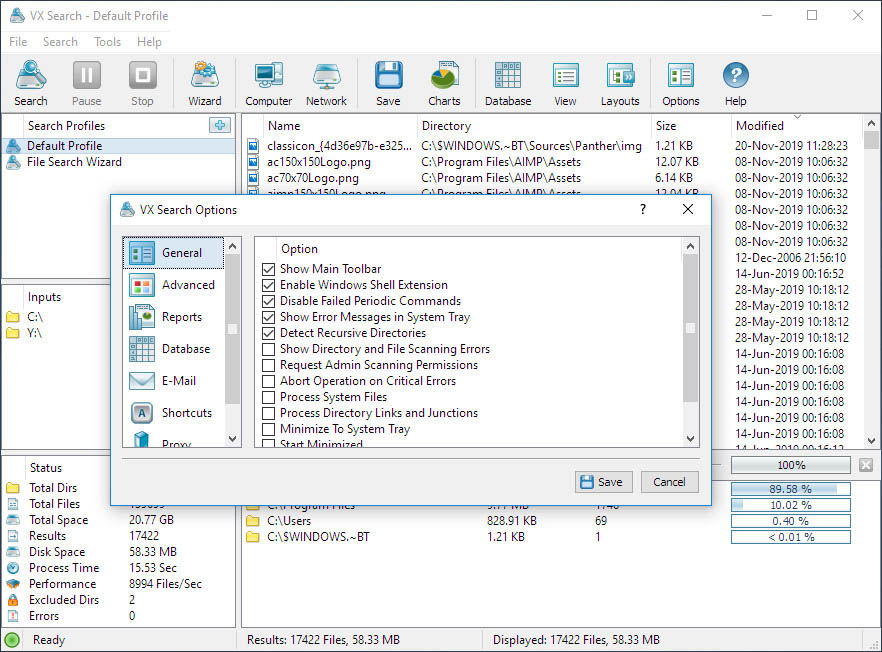Sort results by the Modified column
Screen dimensions: 882x652
point(795,125)
